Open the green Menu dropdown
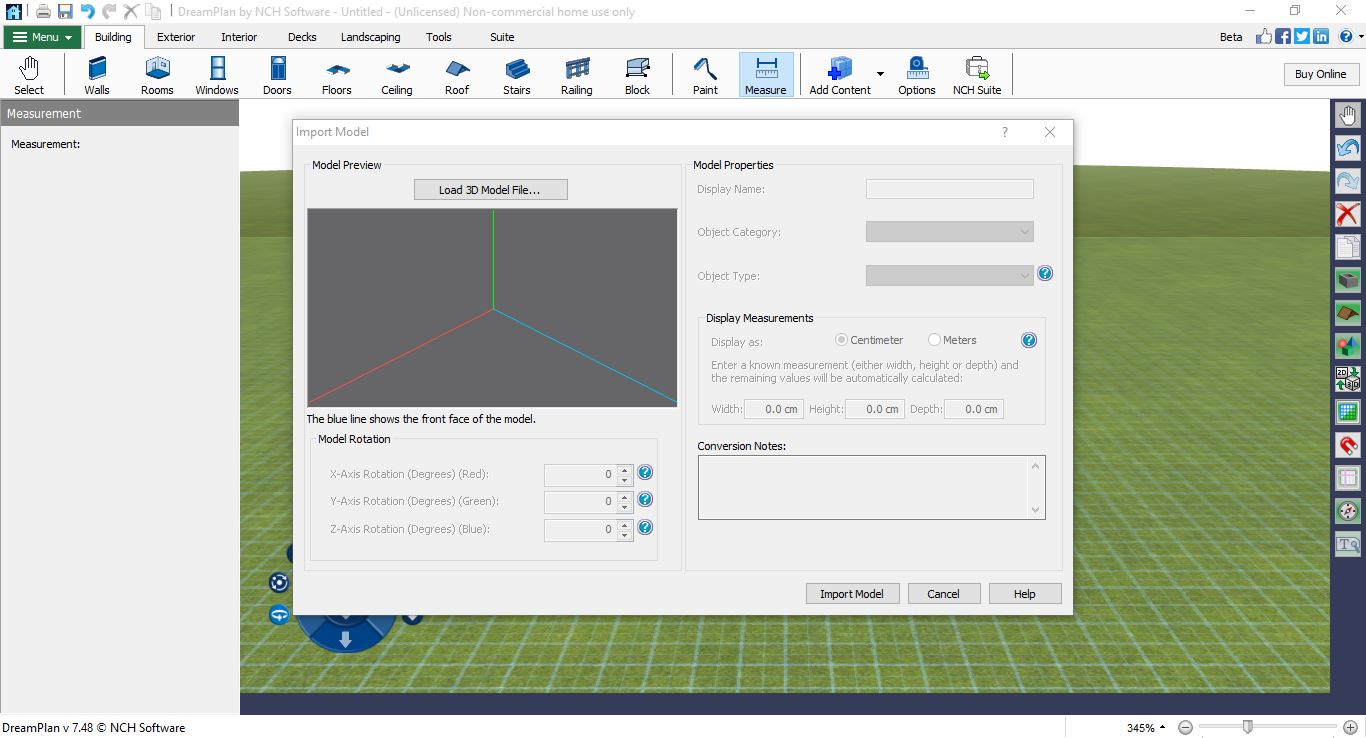This screenshot has height=738, width=1366. (42, 37)
